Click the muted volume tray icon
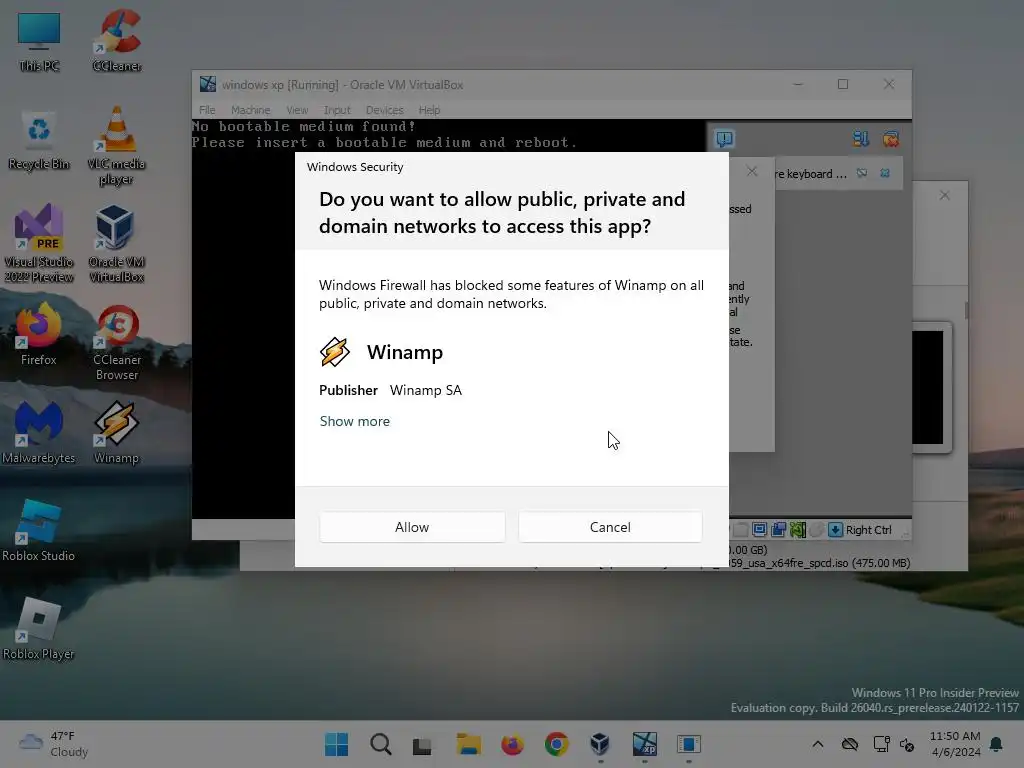This screenshot has width=1024, height=768. coord(907,744)
